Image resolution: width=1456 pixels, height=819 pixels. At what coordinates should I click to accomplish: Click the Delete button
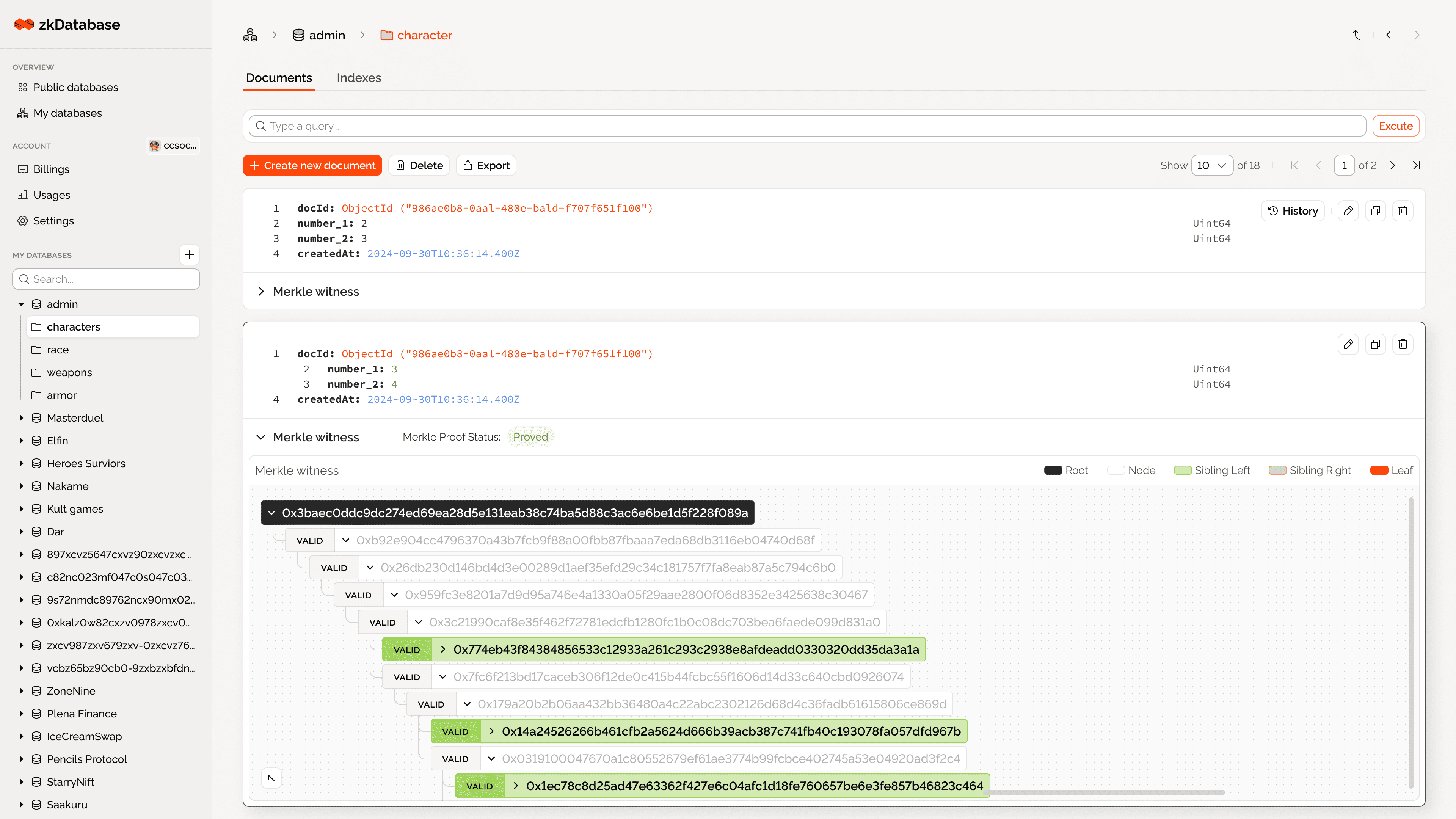tap(419, 166)
